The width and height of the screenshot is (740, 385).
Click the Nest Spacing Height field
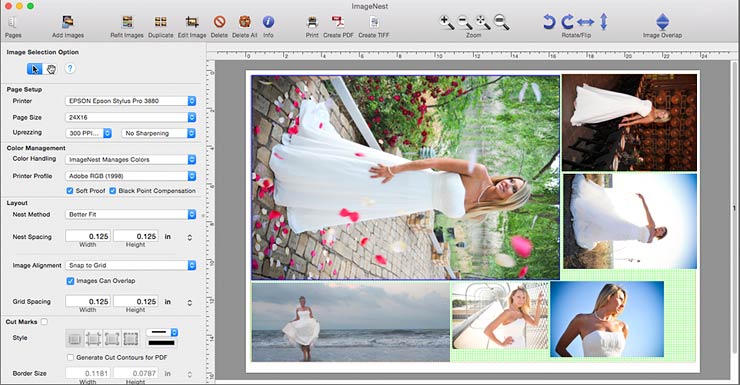point(135,236)
